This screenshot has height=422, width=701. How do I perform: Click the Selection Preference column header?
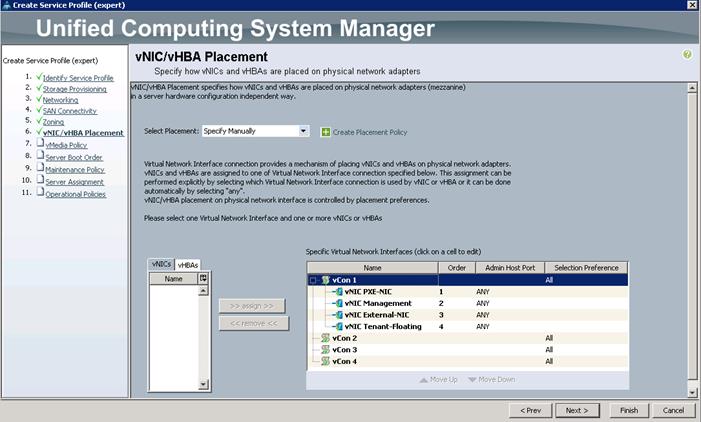point(587,268)
